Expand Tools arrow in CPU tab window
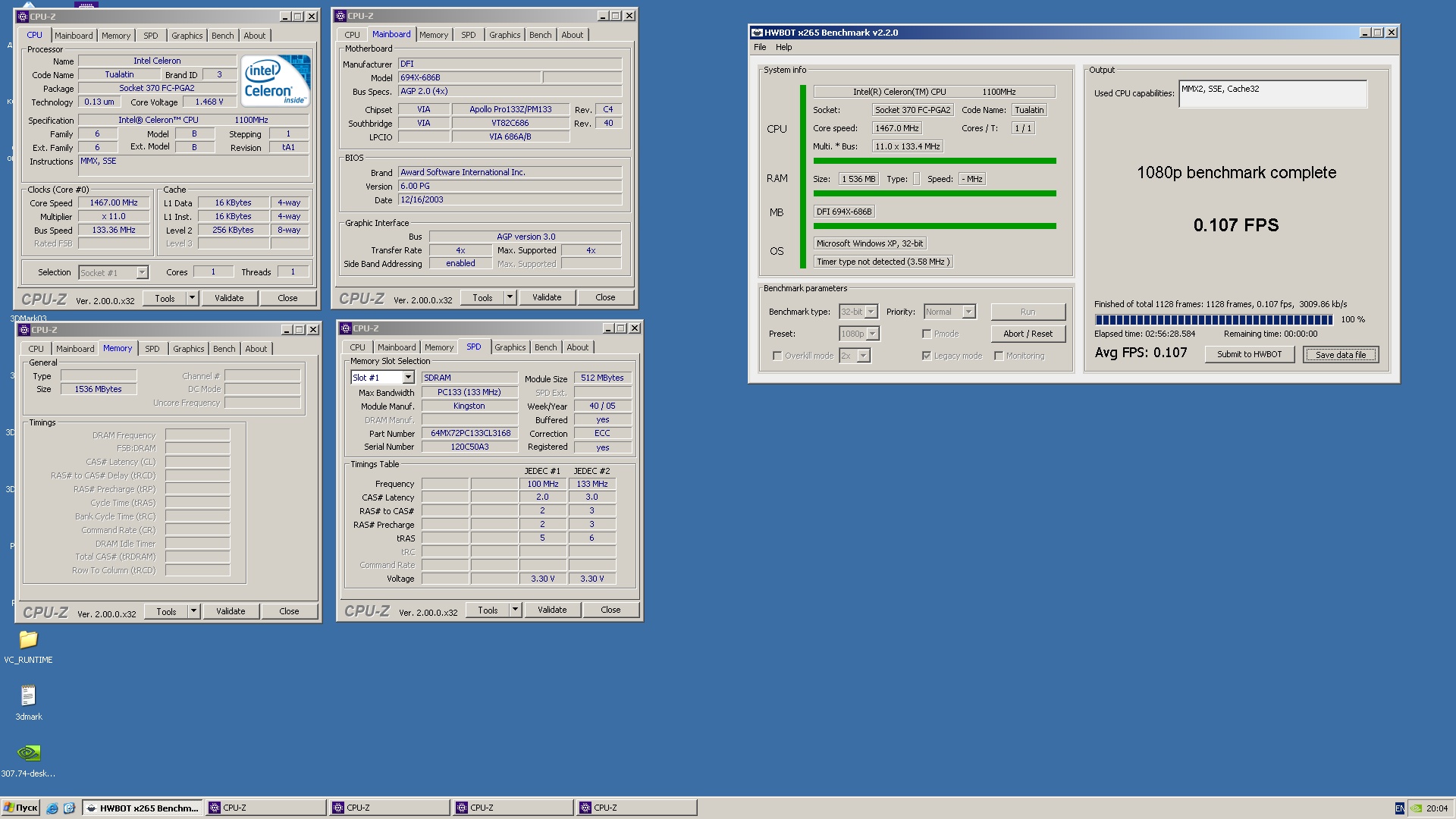Image resolution: width=1456 pixels, height=819 pixels. click(193, 298)
